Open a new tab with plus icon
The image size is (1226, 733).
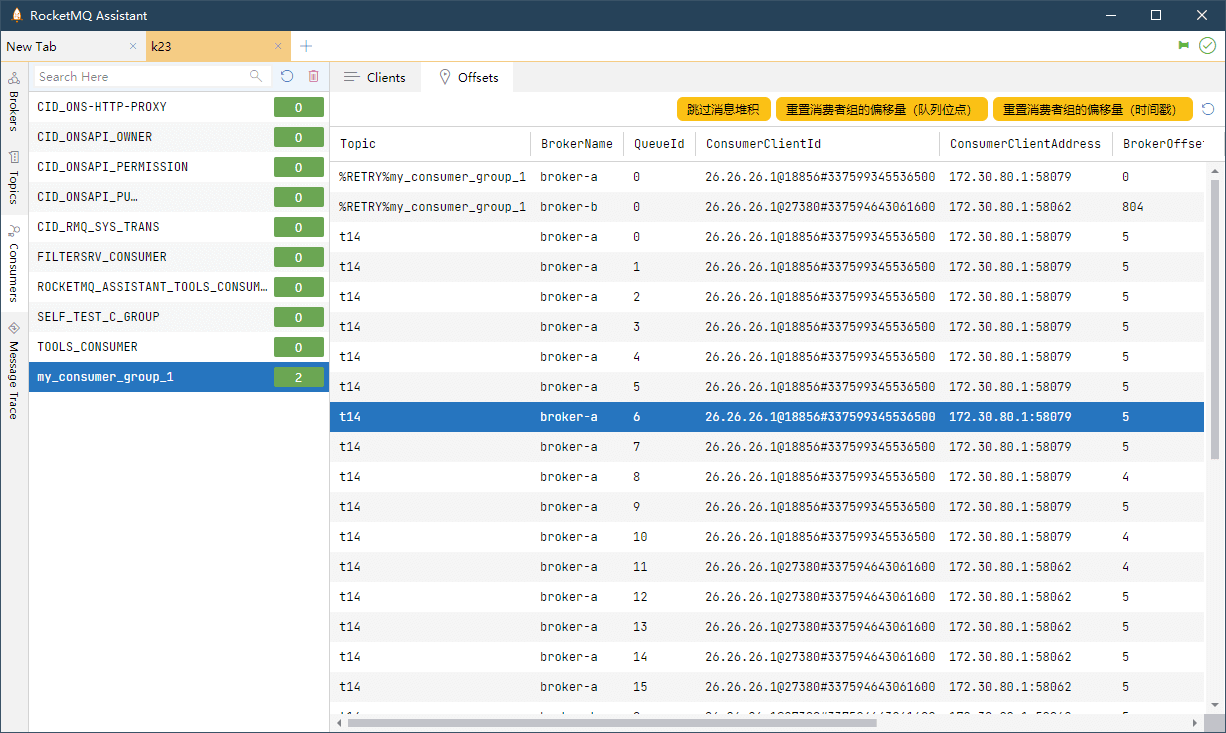pos(306,46)
